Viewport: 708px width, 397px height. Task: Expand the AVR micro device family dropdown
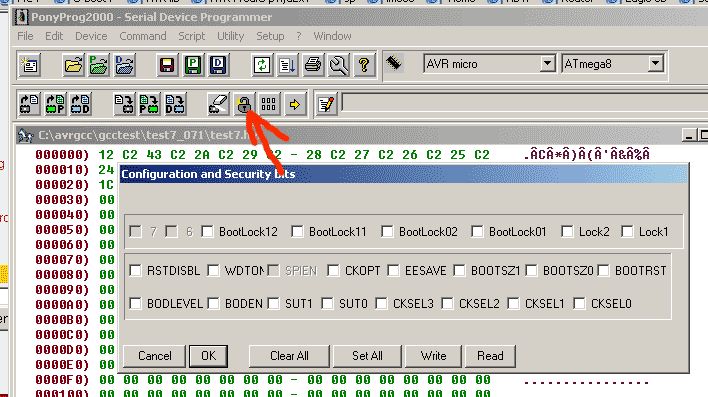pyautogui.click(x=547, y=64)
